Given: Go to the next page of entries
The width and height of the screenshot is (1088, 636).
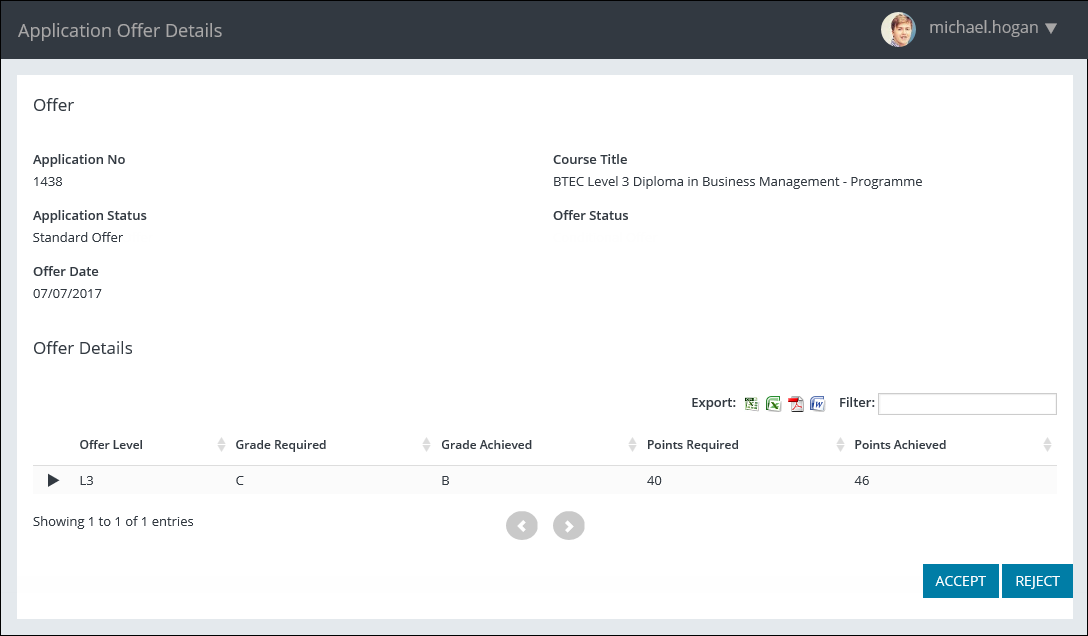Looking at the screenshot, I should pyautogui.click(x=568, y=525).
